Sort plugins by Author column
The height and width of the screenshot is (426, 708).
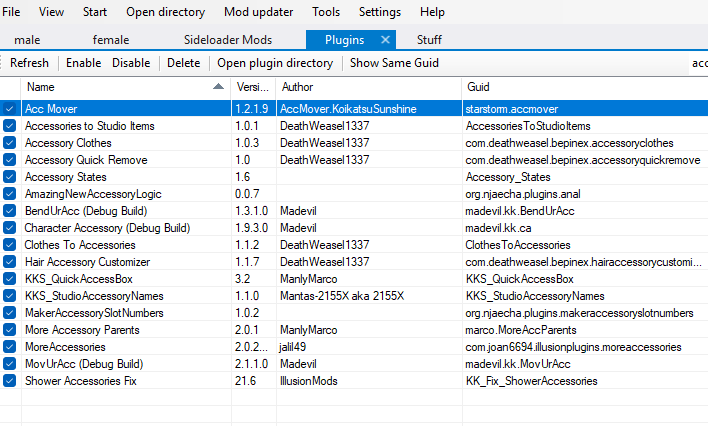[x=366, y=87]
